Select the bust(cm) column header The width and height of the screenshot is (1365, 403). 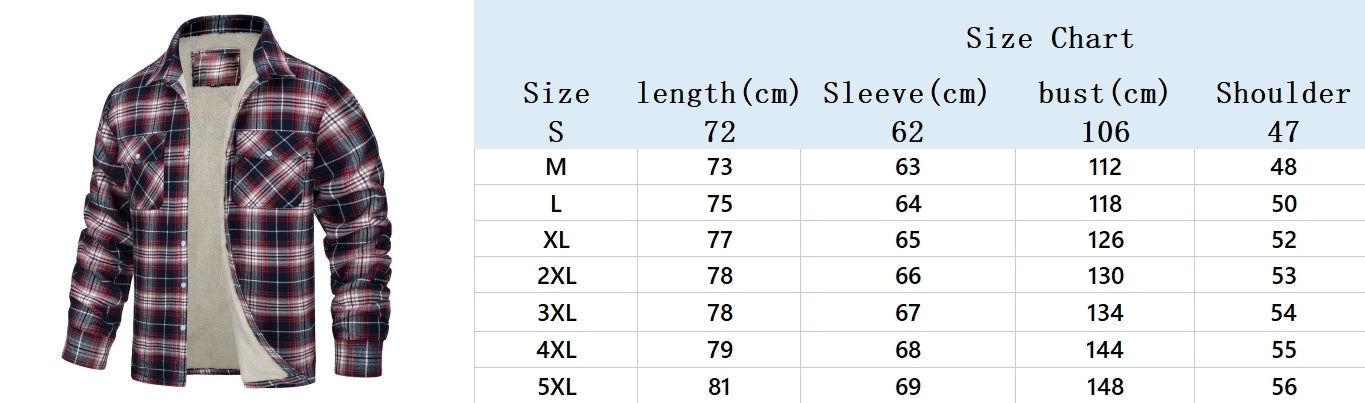(x=1104, y=94)
